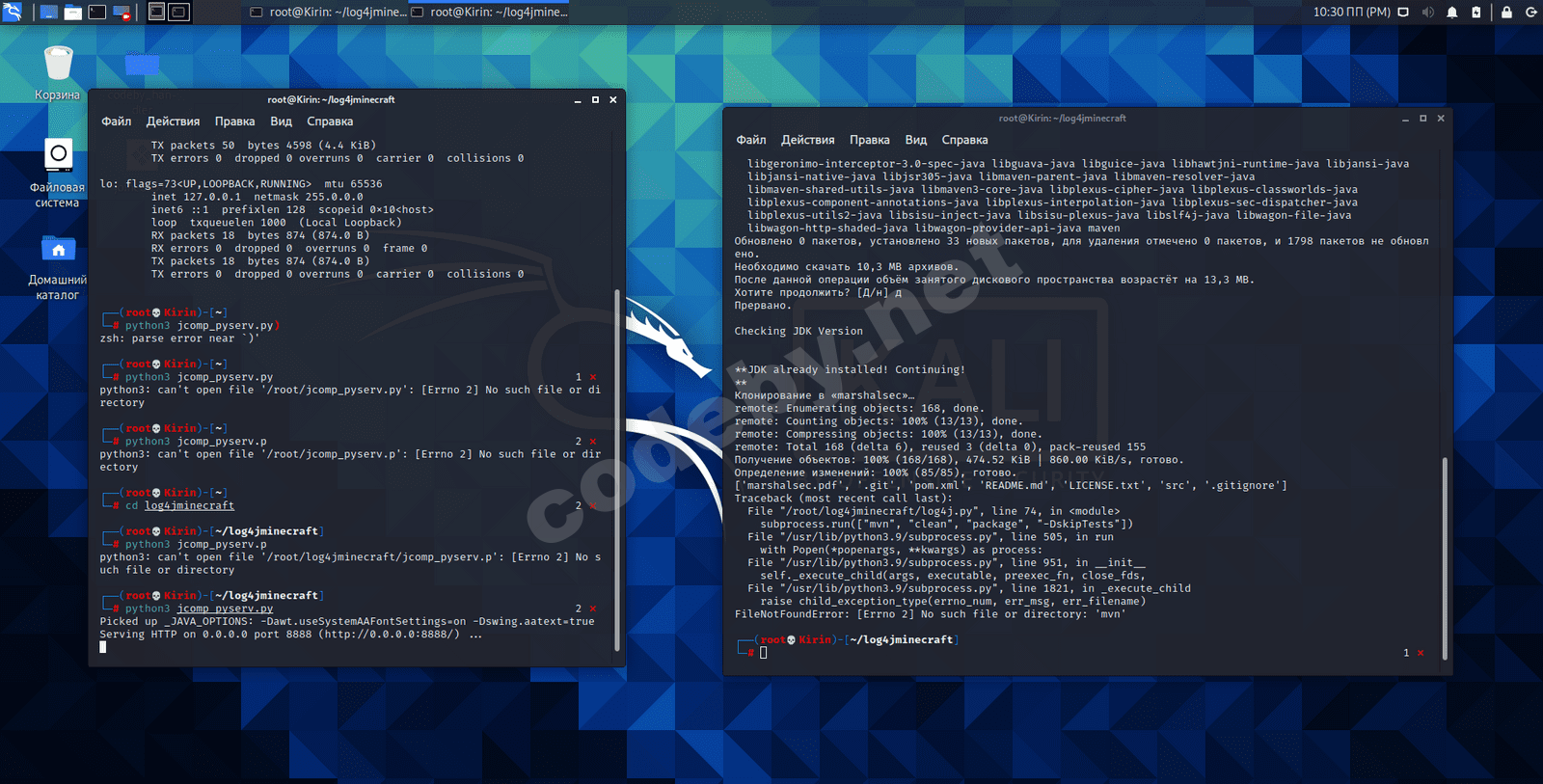Open Правка menu in left terminal
Image resolution: width=1543 pixels, height=784 pixels.
pos(234,122)
